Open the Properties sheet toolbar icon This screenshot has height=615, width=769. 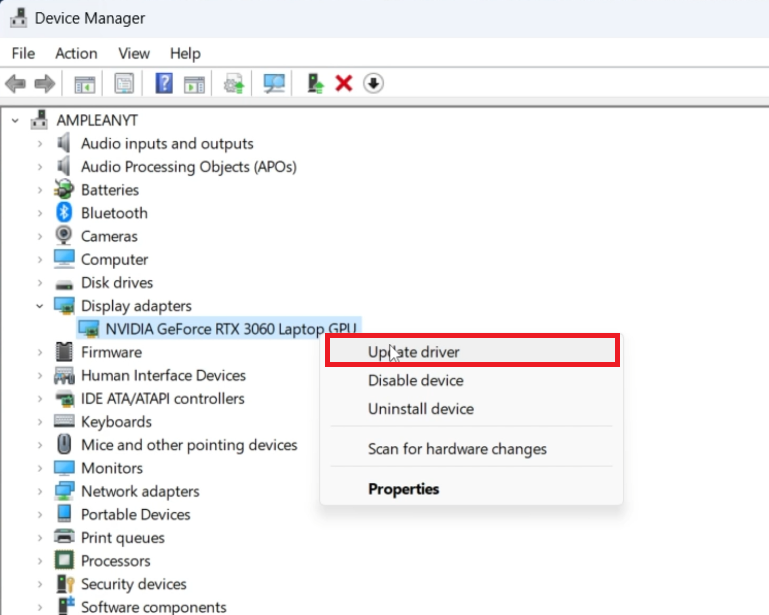(124, 83)
